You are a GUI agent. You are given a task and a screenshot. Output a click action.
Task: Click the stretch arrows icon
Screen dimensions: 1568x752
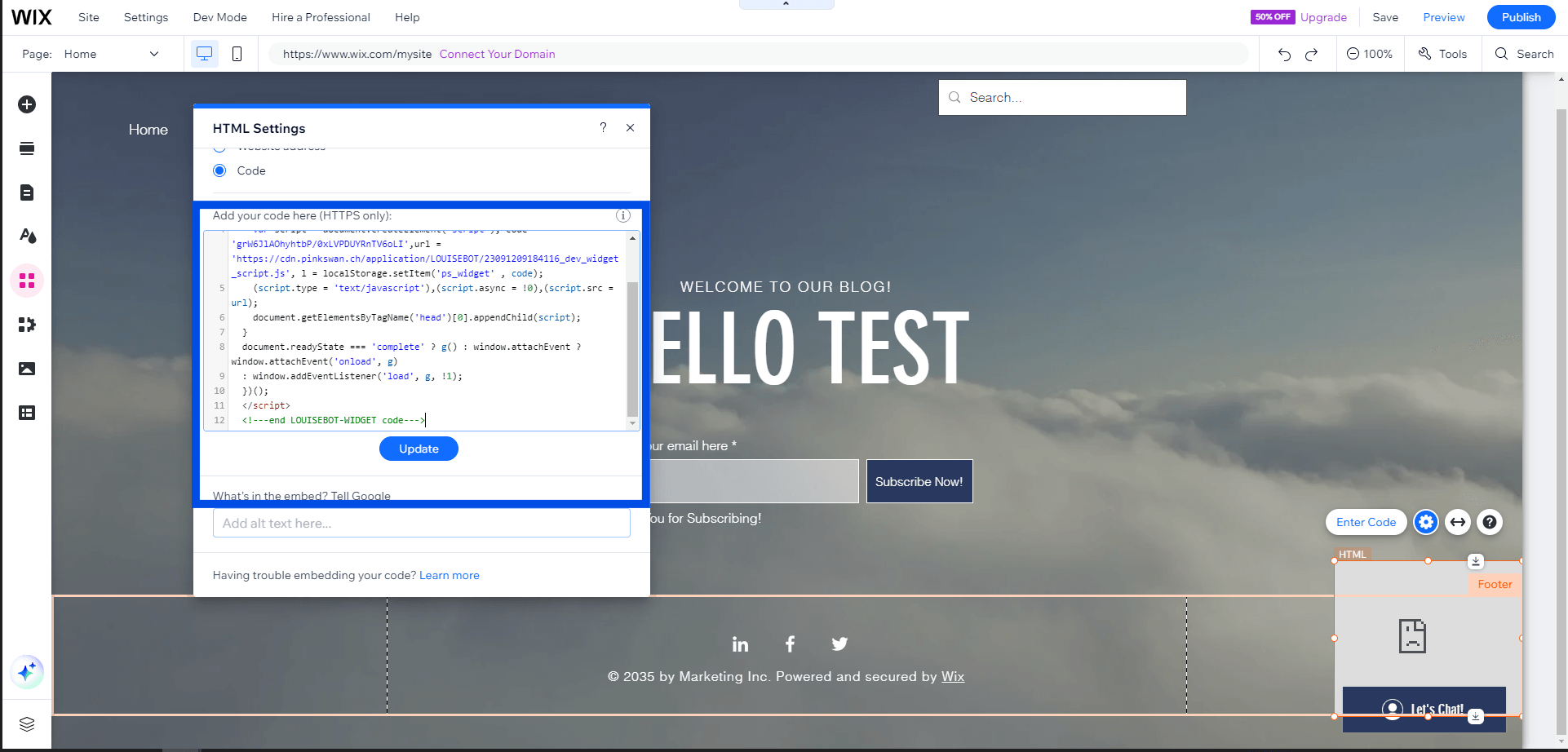pos(1458,522)
